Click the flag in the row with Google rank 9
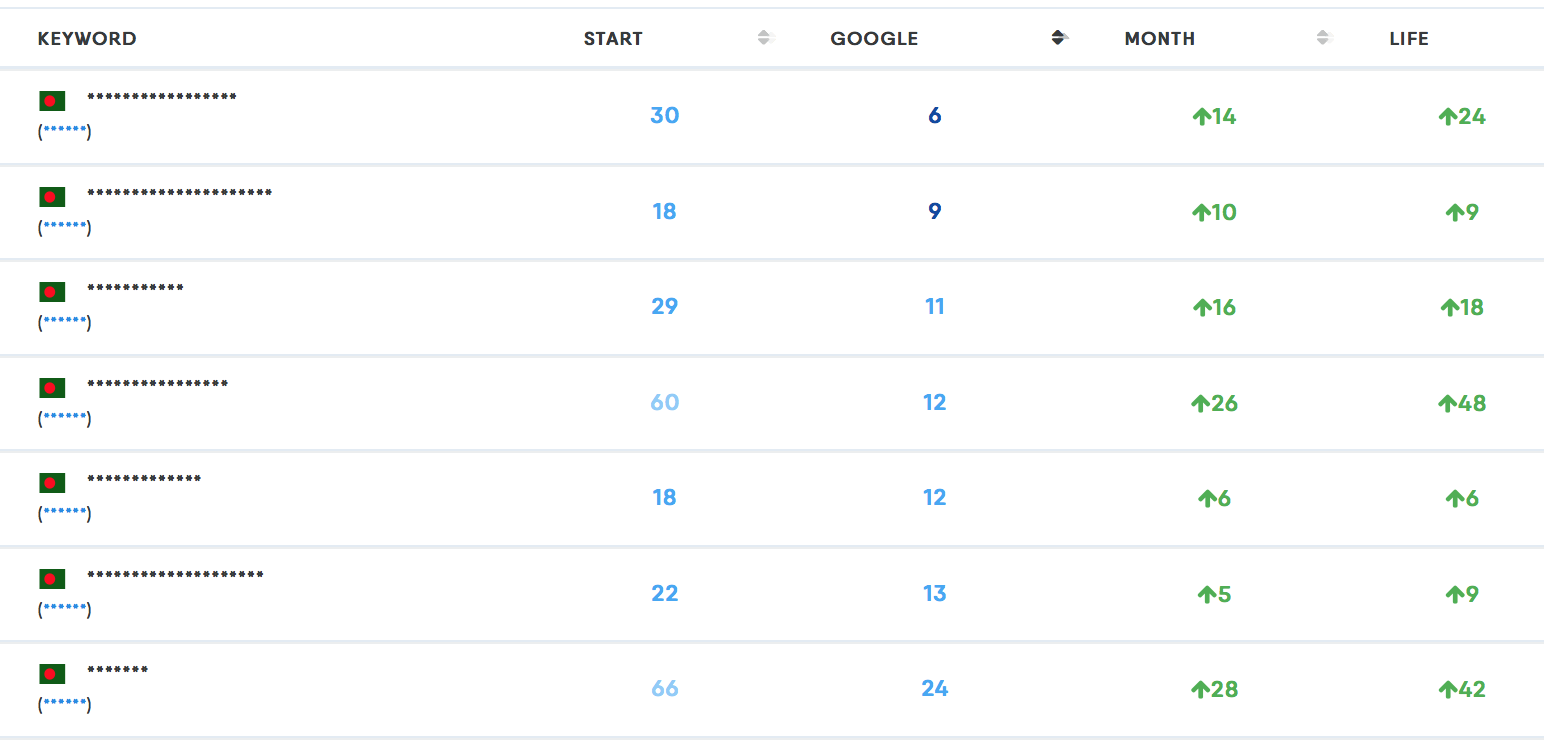This screenshot has height=746, width=1544. (x=52, y=197)
